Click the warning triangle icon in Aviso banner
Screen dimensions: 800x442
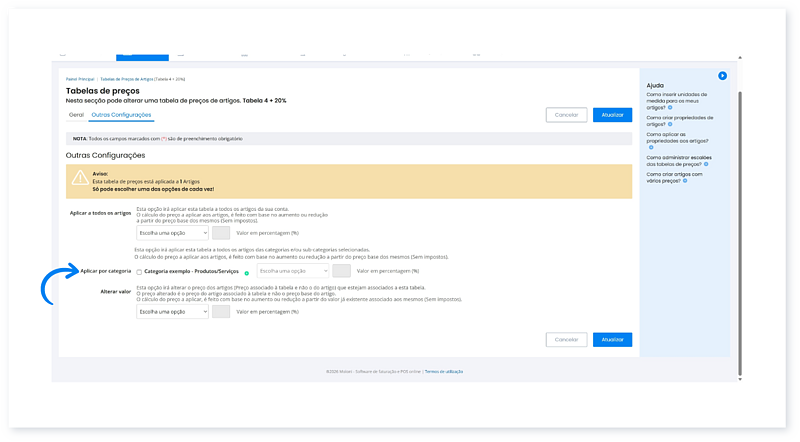pyautogui.click(x=78, y=176)
